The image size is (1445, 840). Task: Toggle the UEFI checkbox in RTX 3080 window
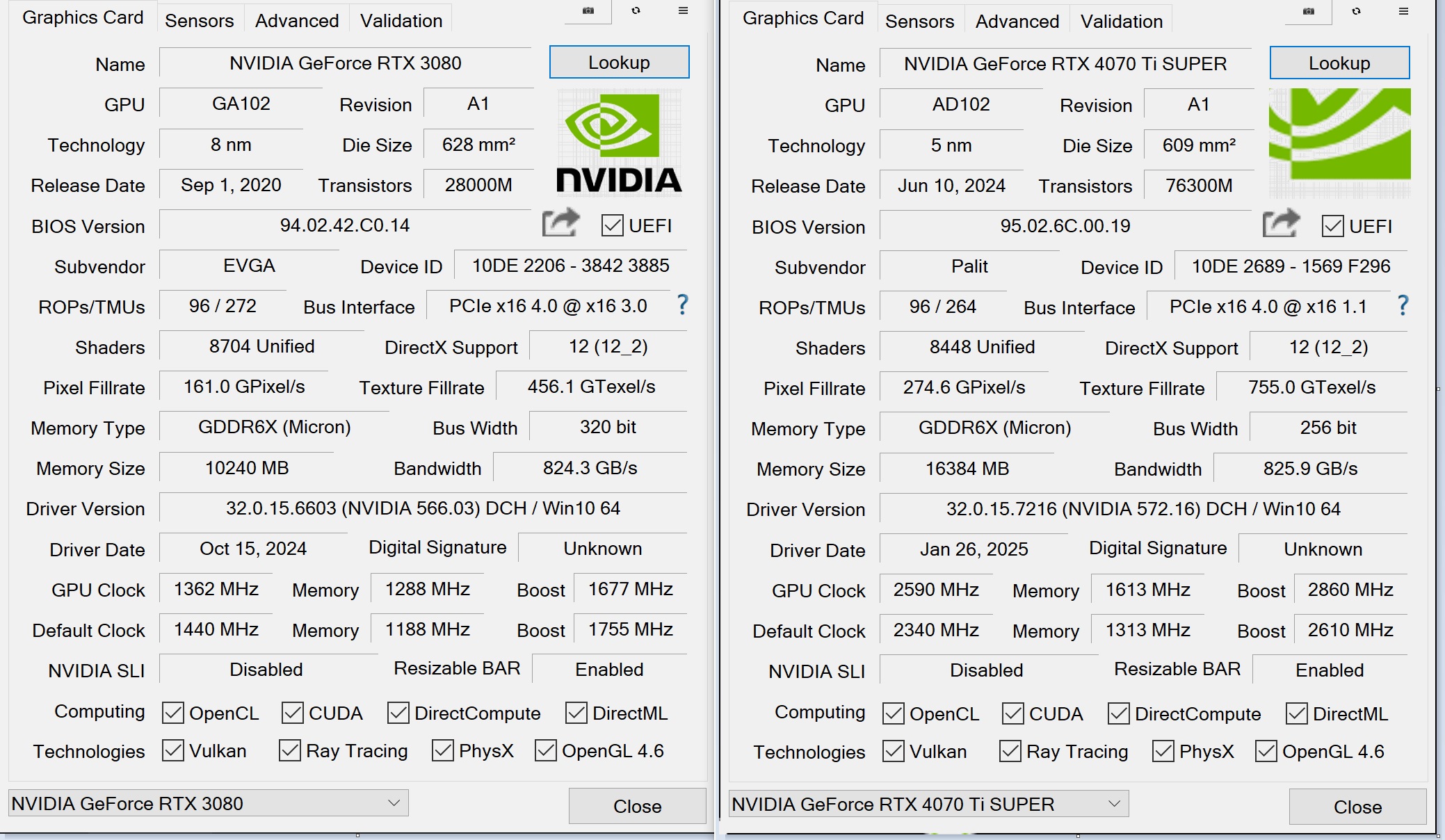point(613,225)
